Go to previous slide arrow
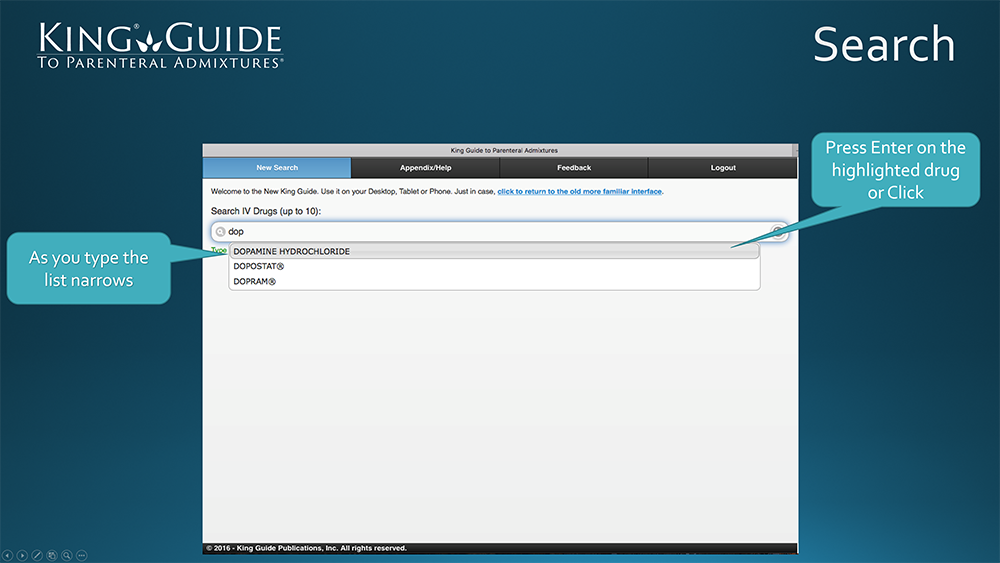Viewport: 1000px width, 563px height. (x=8, y=556)
